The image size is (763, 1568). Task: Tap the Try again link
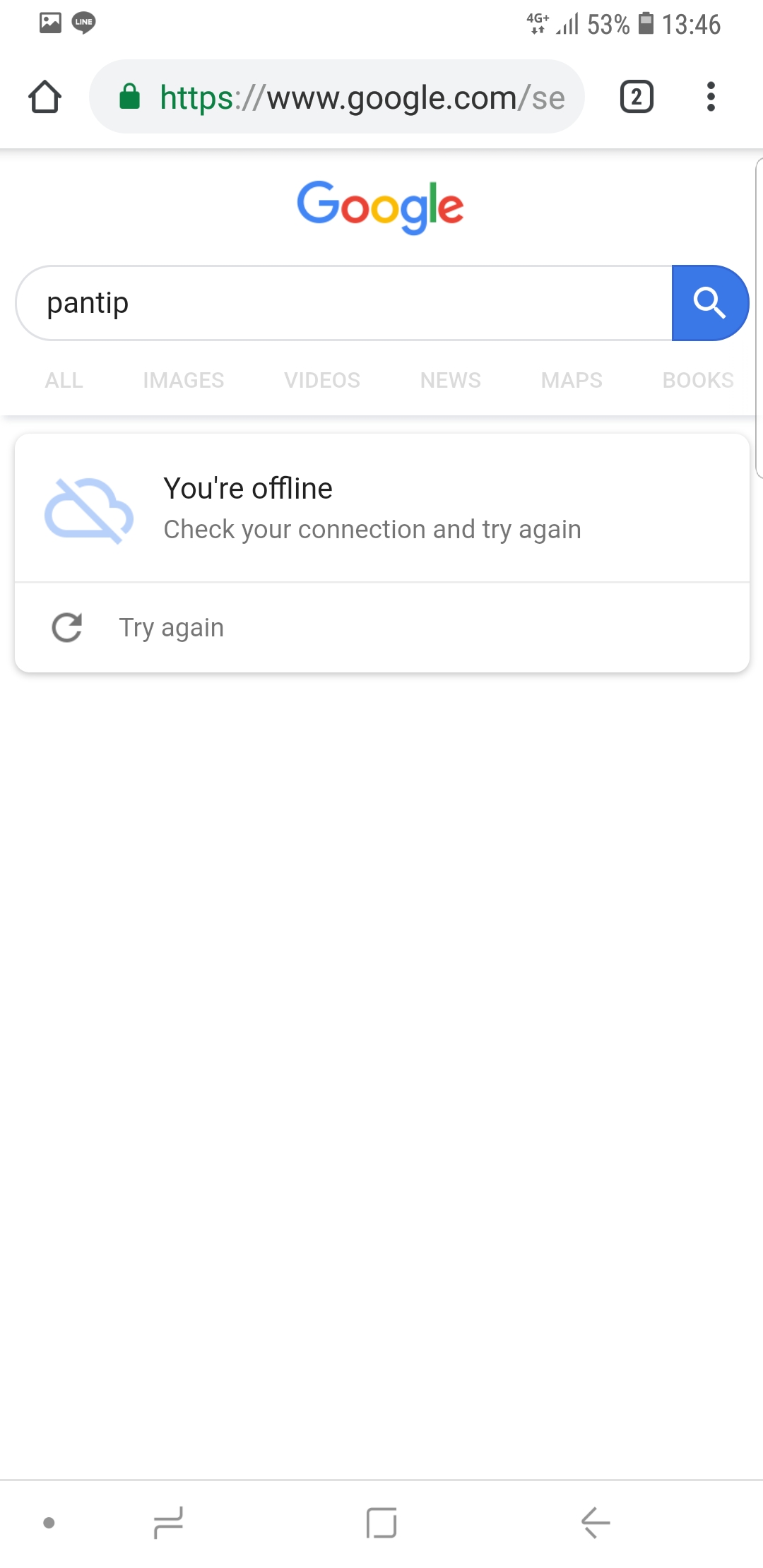171,627
